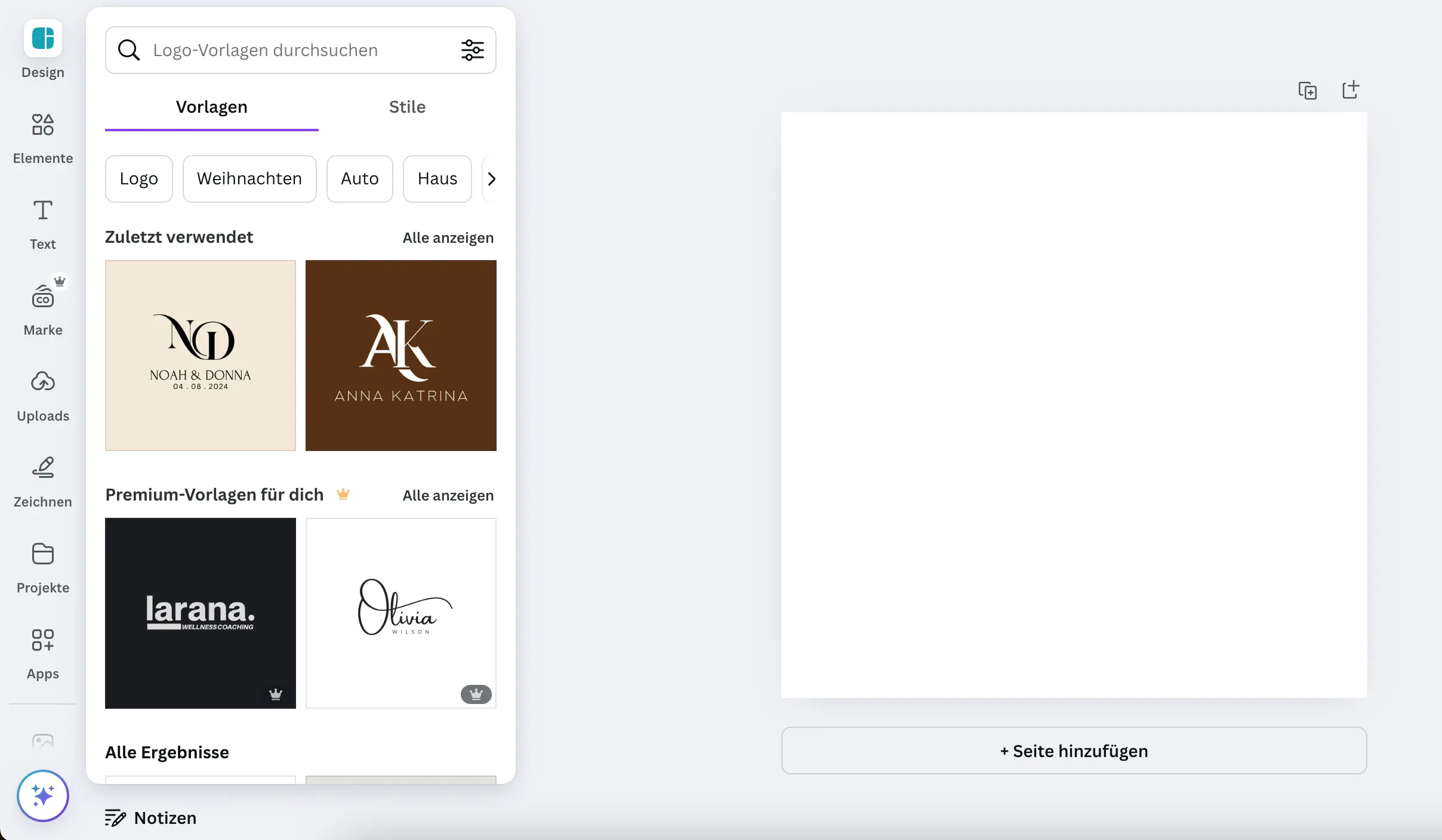Click crown badge on Olivia template

(x=476, y=694)
